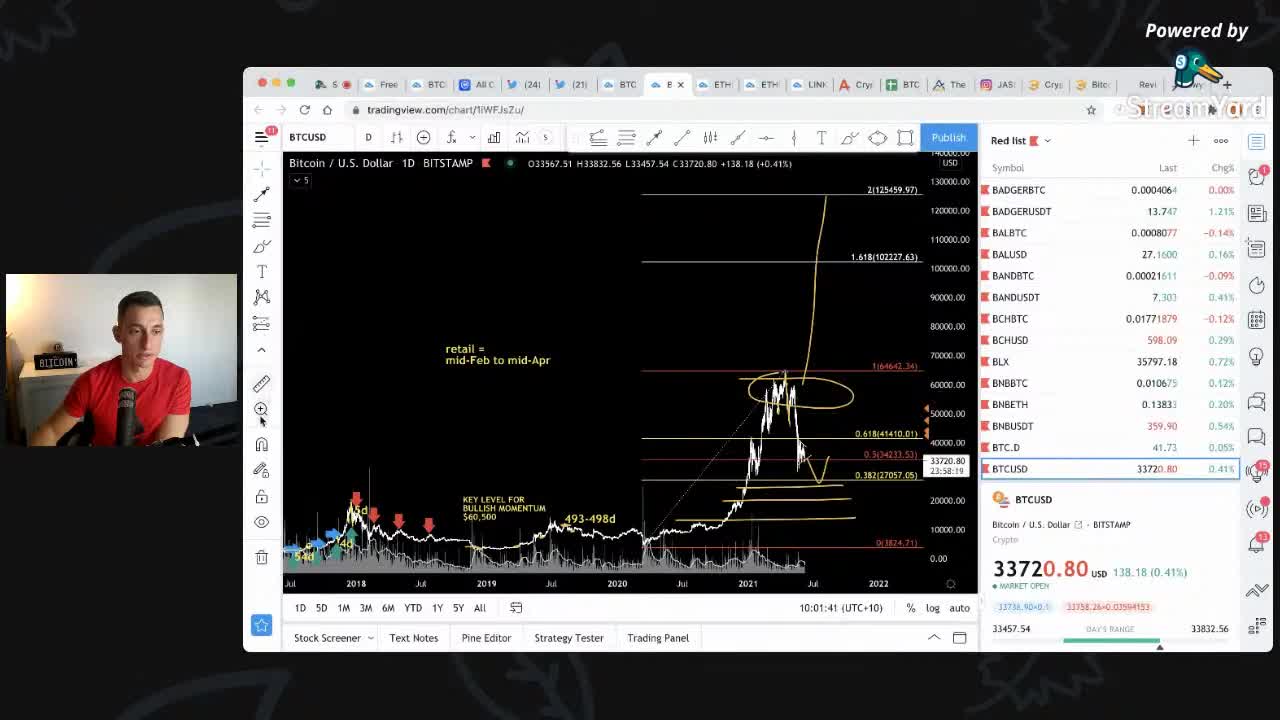Expand the indicators favorites dropdown arrow
Image resolution: width=1280 pixels, height=720 pixels.
[x=472, y=137]
